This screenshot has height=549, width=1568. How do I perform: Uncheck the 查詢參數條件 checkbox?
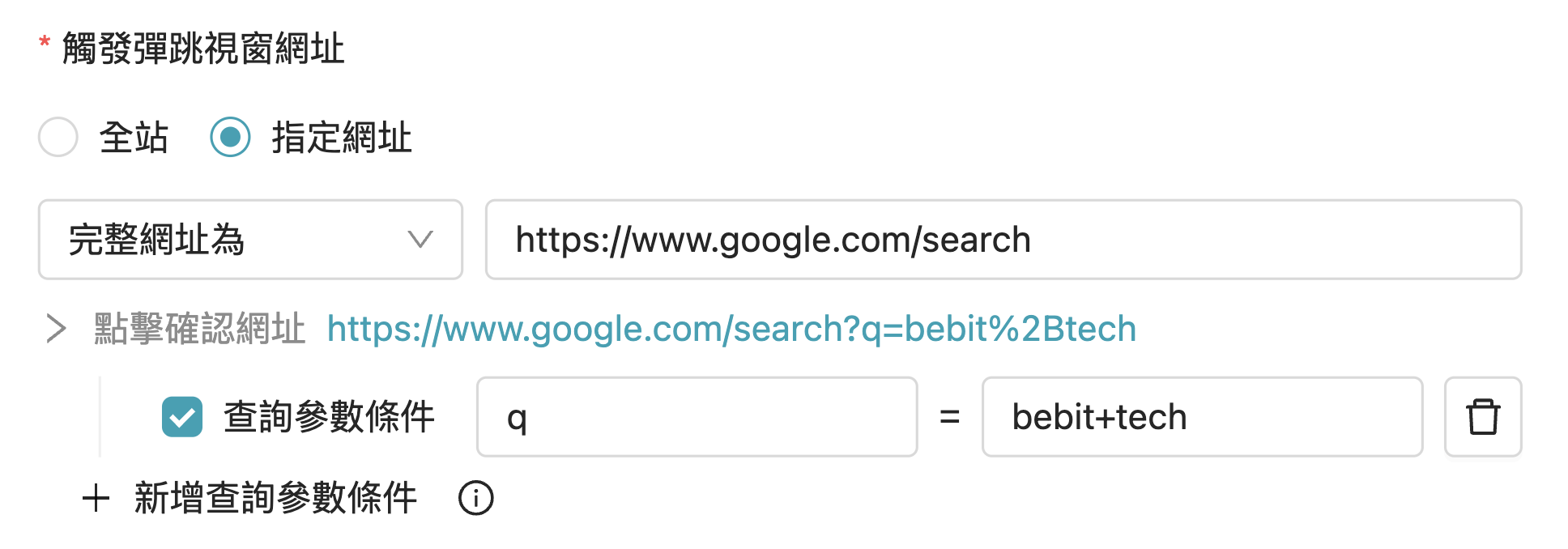coord(182,416)
